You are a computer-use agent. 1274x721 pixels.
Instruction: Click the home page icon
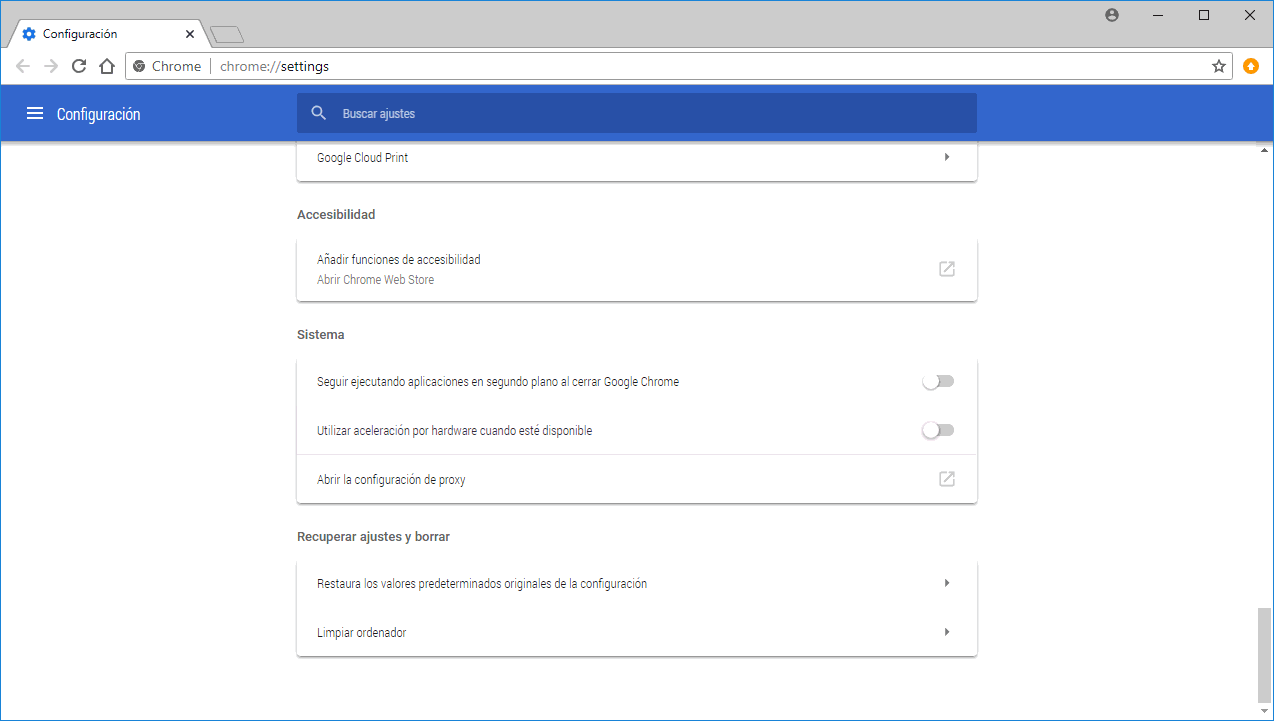[x=107, y=67]
